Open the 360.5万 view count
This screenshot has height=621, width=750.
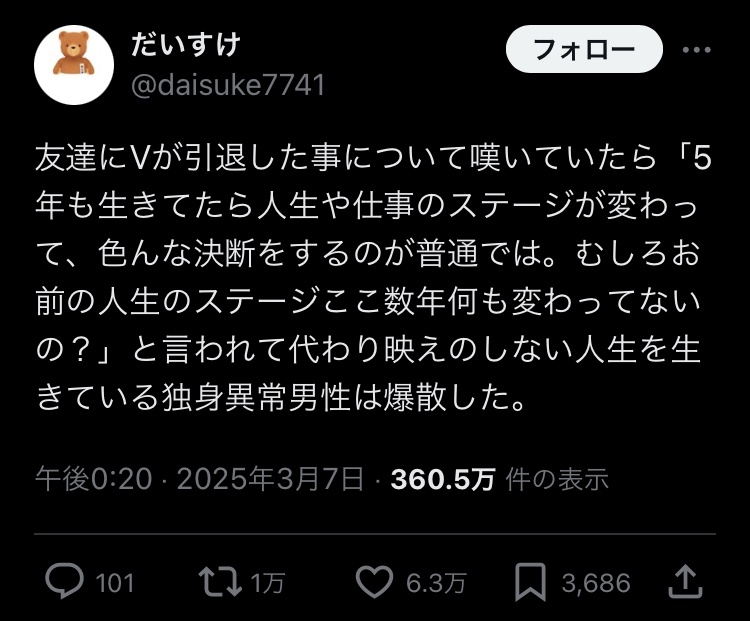click(443, 479)
